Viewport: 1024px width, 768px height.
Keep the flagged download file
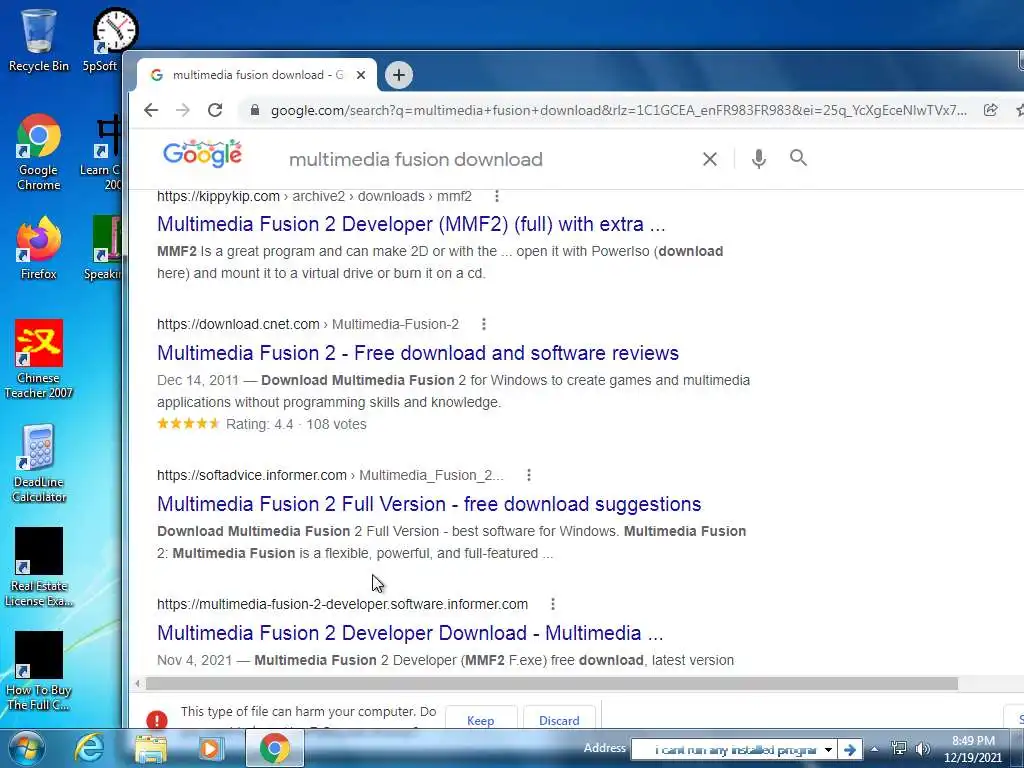[481, 719]
